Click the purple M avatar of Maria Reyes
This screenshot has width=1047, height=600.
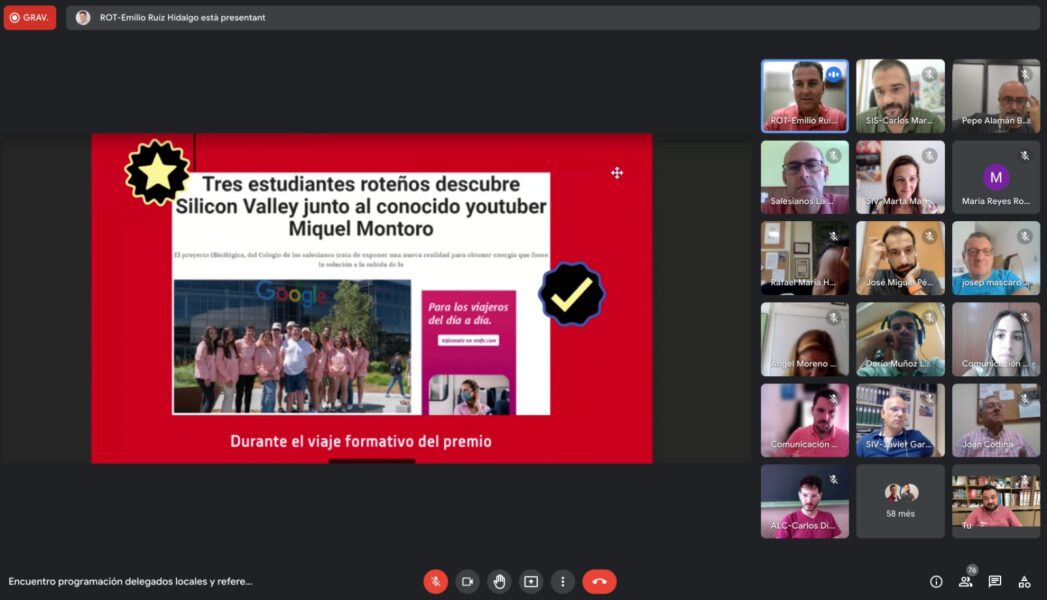pyautogui.click(x=996, y=177)
